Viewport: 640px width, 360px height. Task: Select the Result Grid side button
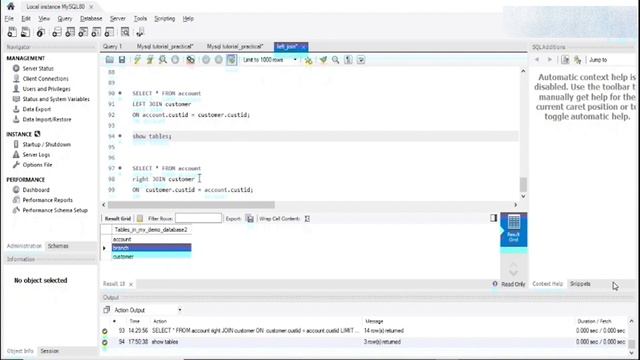[x=513, y=229]
